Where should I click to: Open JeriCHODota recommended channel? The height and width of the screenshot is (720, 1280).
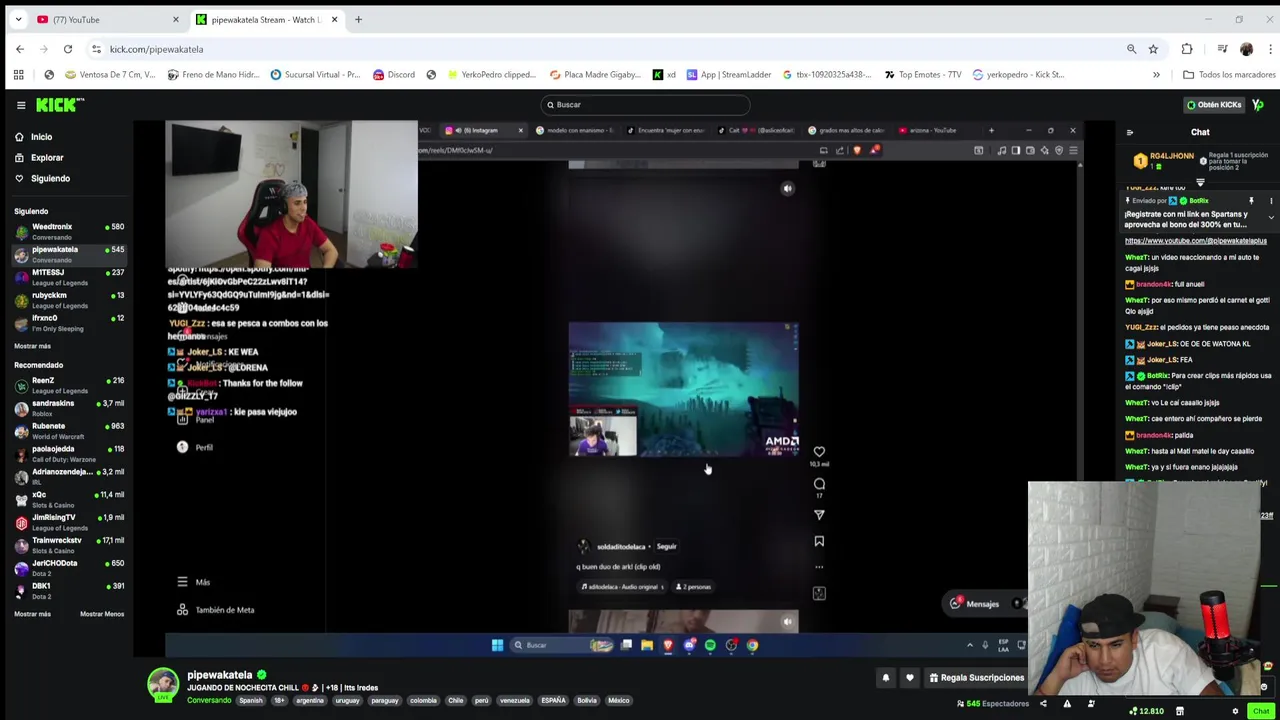pyautogui.click(x=68, y=568)
